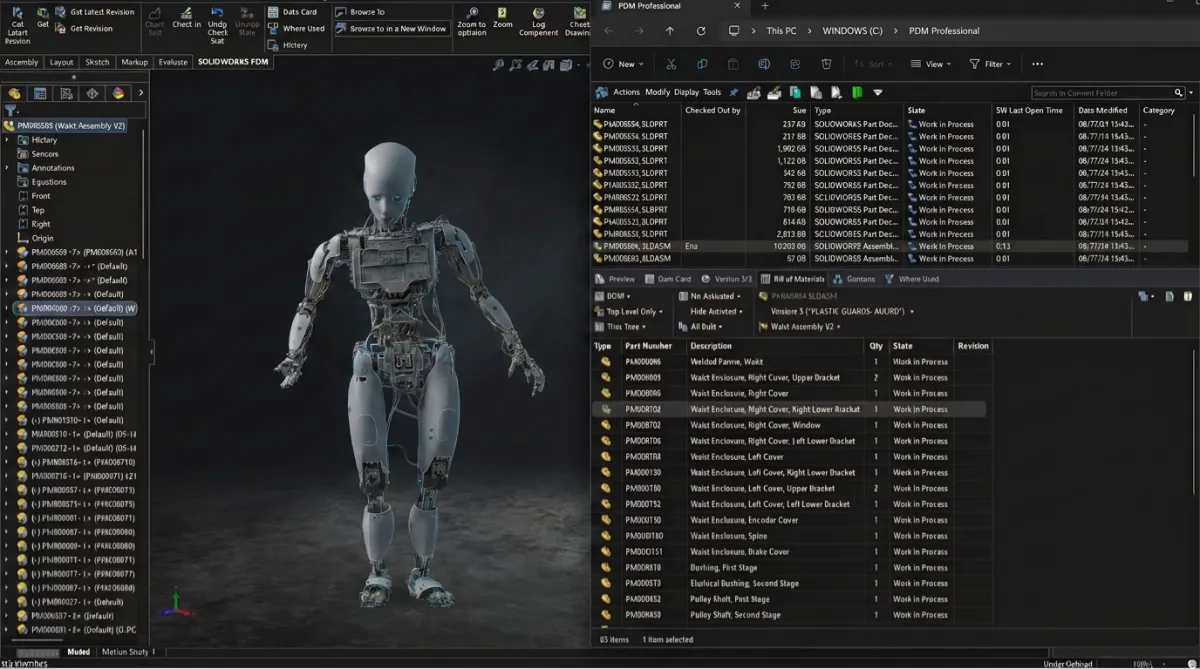Click the Copy icon in Explorer toolbar
Viewport: 1200px width, 669px height.
[702, 64]
